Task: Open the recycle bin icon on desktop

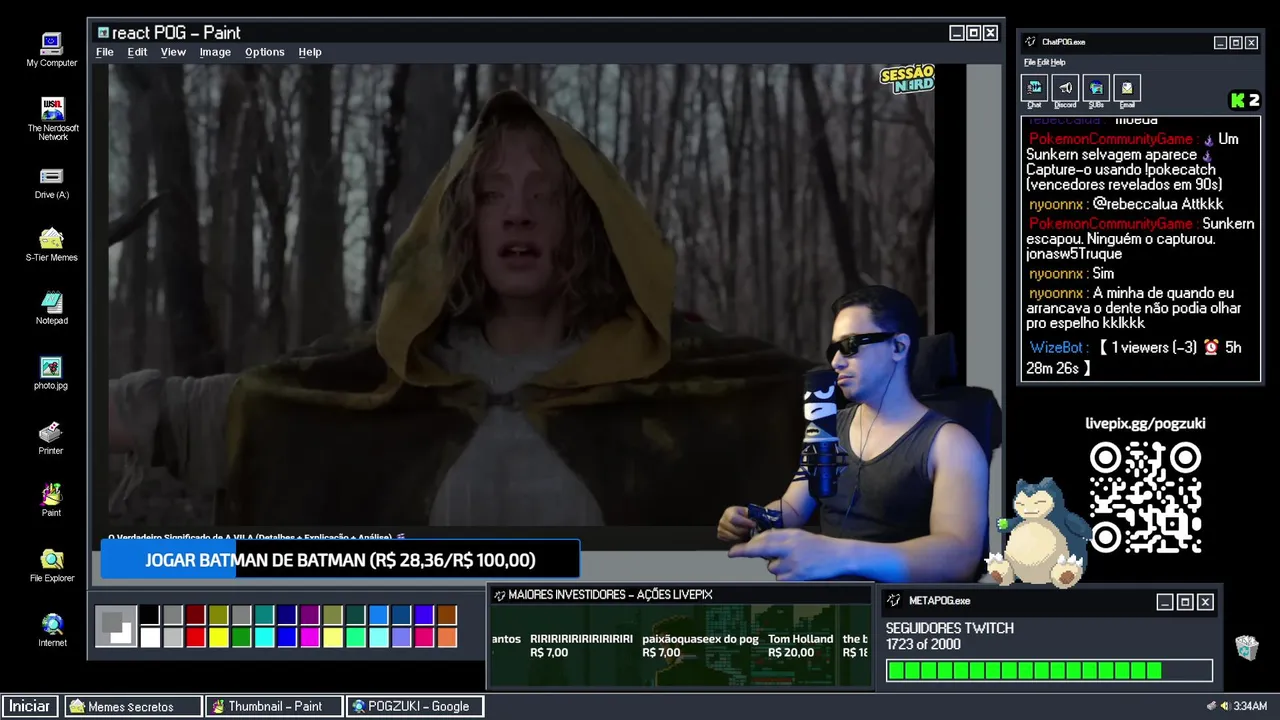Action: tap(1246, 648)
